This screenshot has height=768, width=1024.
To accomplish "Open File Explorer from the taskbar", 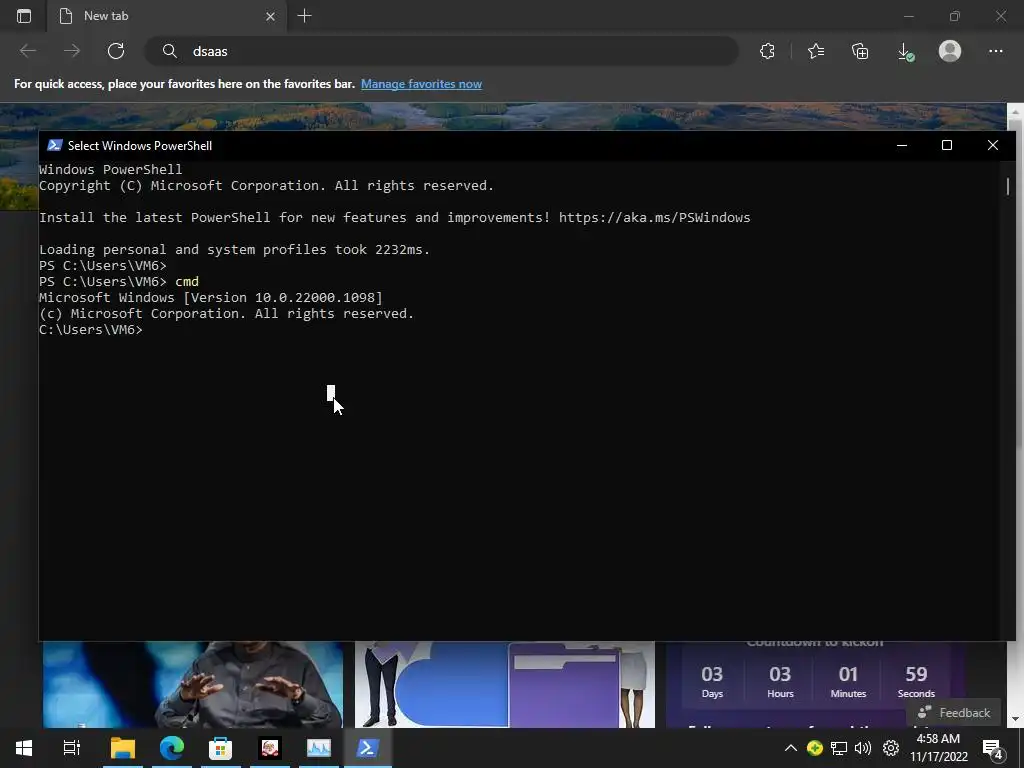I will (x=122, y=748).
